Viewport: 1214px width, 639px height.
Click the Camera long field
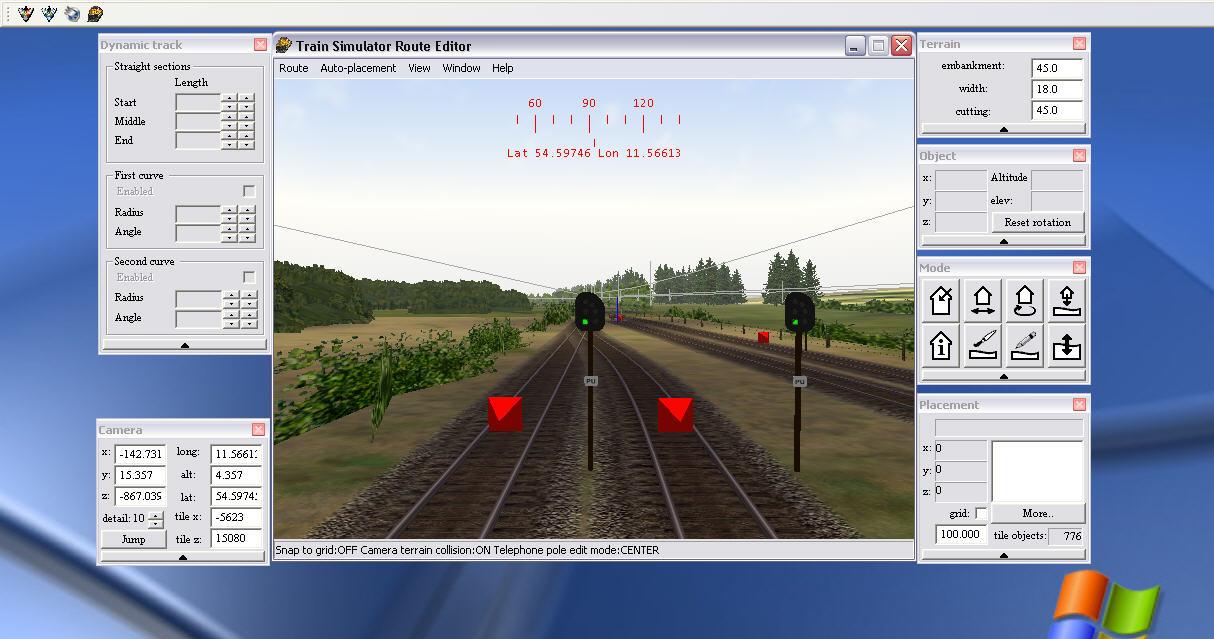[236, 454]
